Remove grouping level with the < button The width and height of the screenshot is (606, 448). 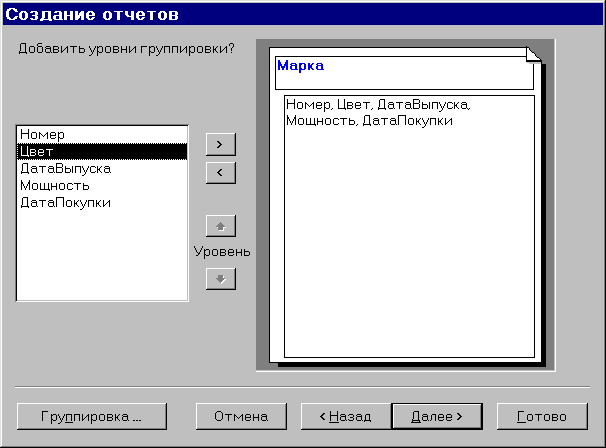[221, 173]
